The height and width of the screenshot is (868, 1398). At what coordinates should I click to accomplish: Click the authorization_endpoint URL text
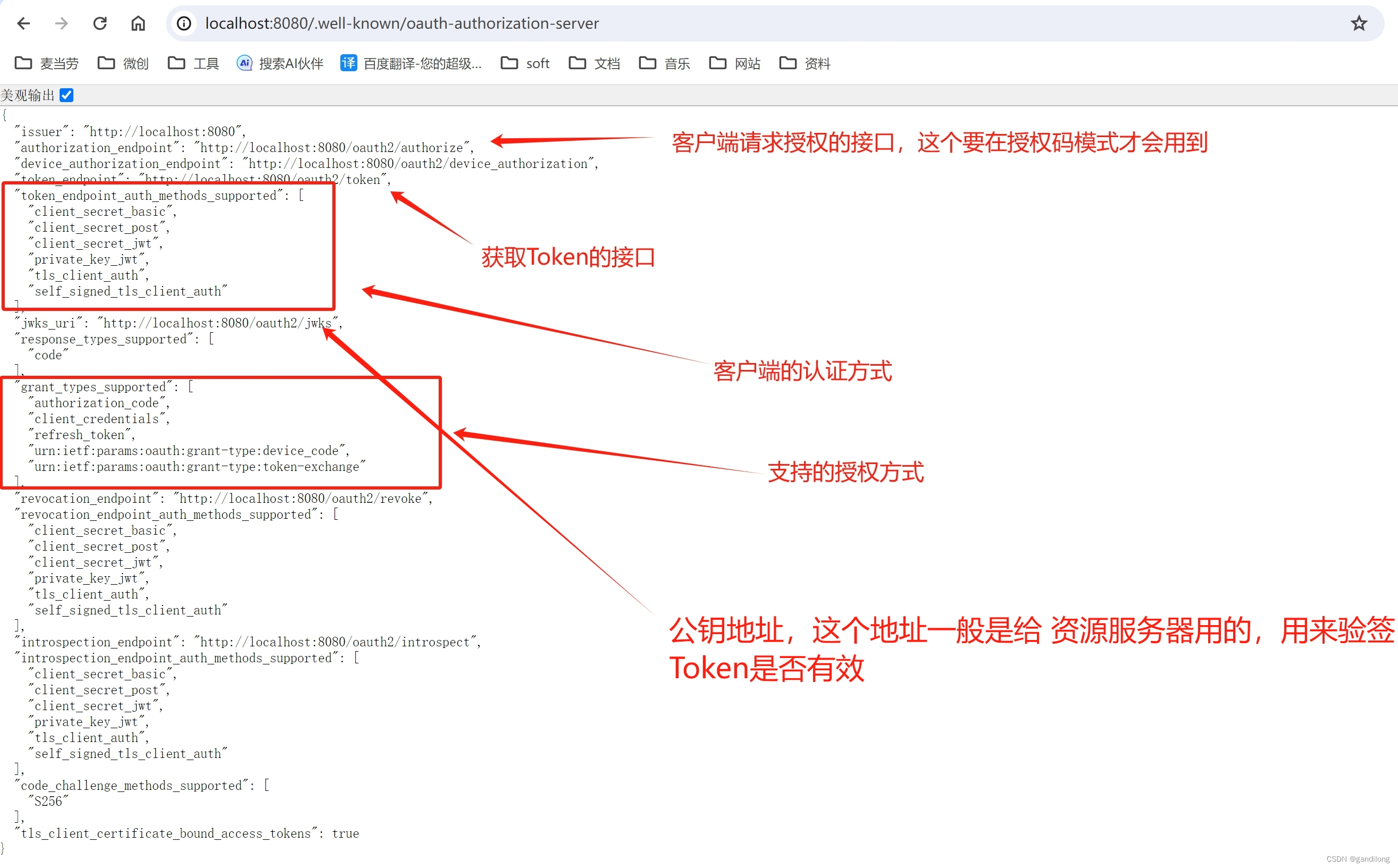click(x=333, y=148)
